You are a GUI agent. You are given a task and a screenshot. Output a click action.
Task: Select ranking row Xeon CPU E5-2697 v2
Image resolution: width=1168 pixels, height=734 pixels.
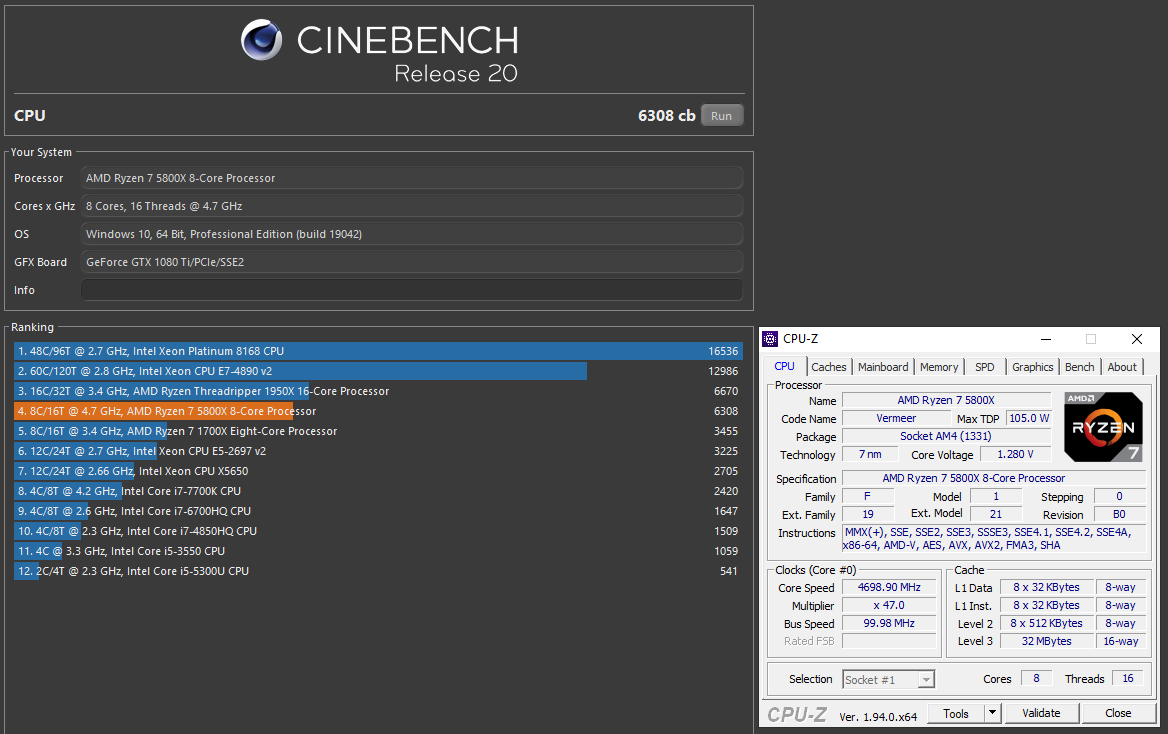(378, 451)
